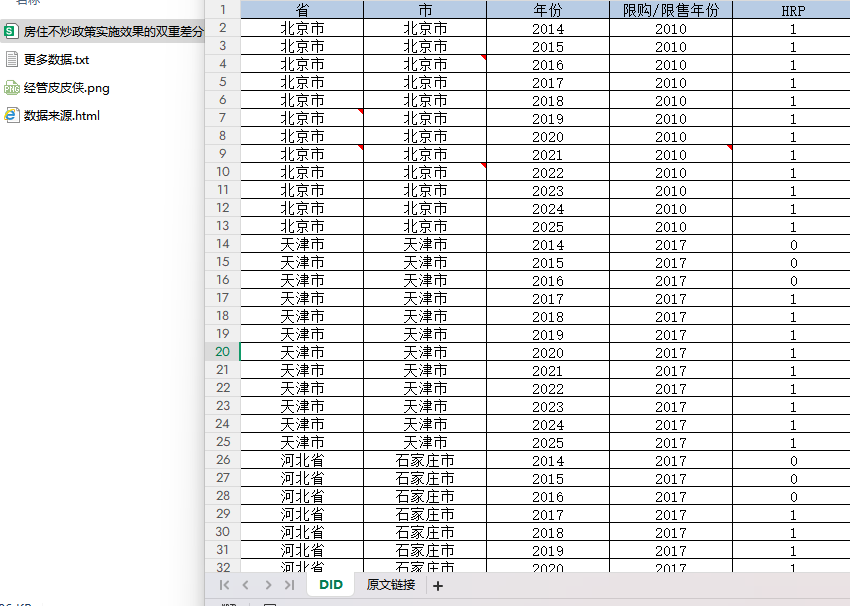
Task: Click 天津市 province cell in row 14
Action: coord(302,244)
